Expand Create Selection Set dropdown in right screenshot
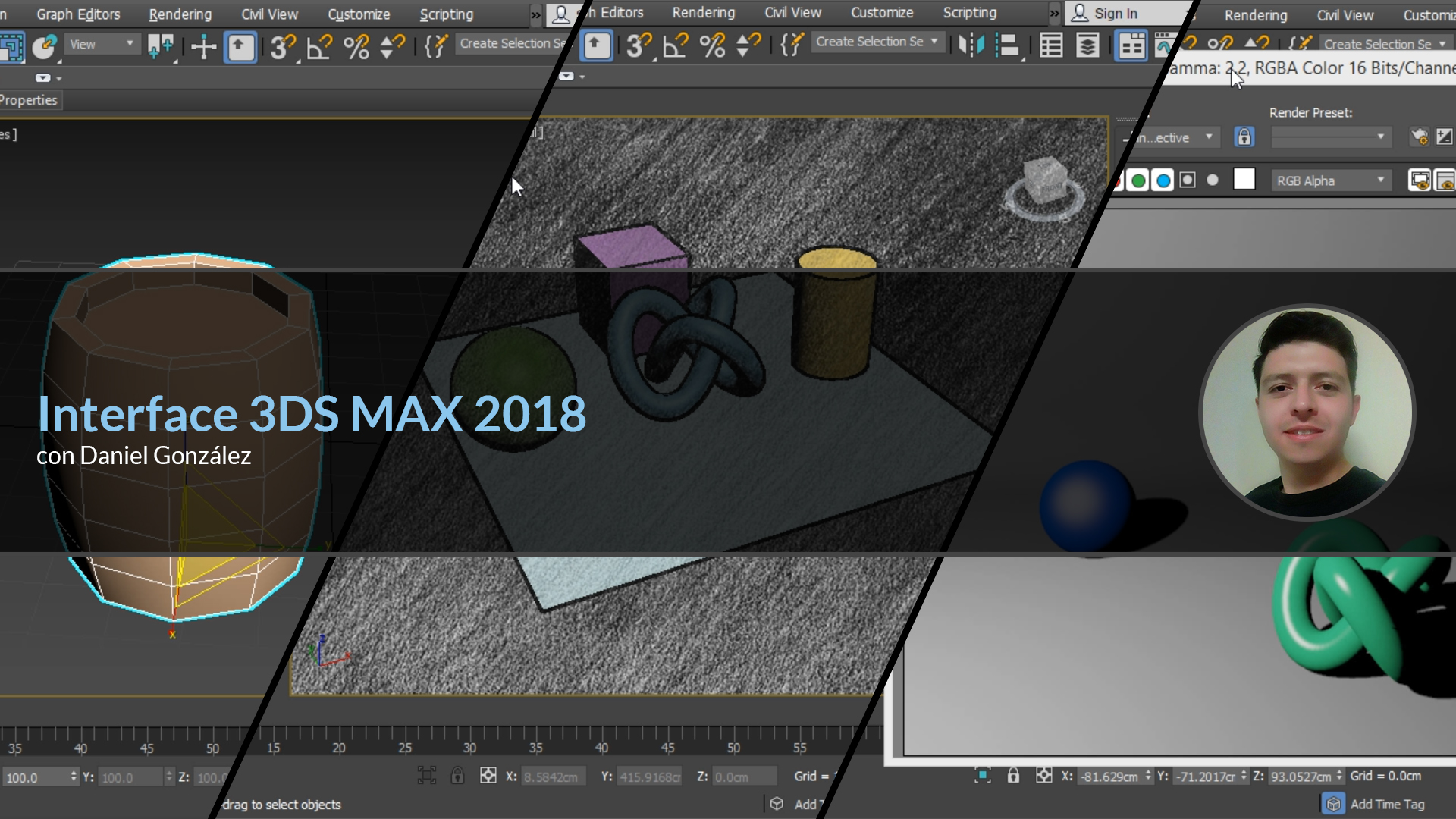Image resolution: width=1456 pixels, height=819 pixels. [x=1442, y=45]
